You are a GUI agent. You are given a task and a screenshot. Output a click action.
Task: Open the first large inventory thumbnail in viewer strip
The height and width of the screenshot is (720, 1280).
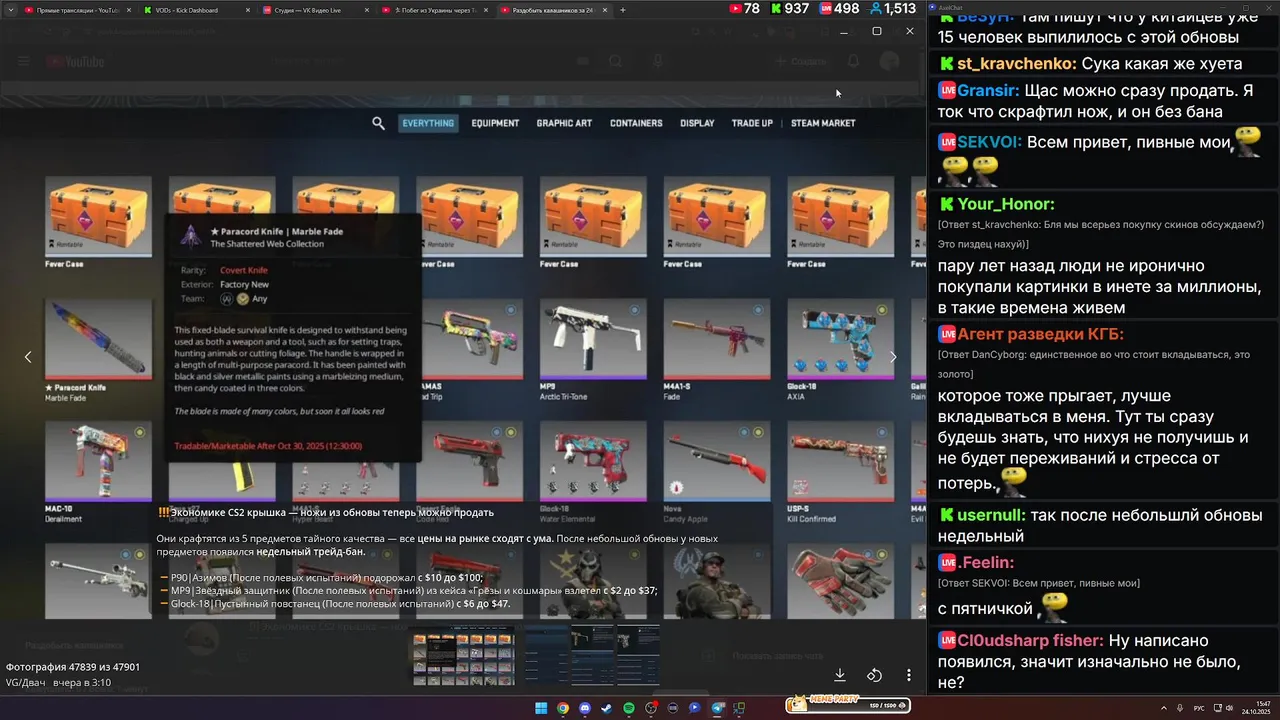click(462, 655)
